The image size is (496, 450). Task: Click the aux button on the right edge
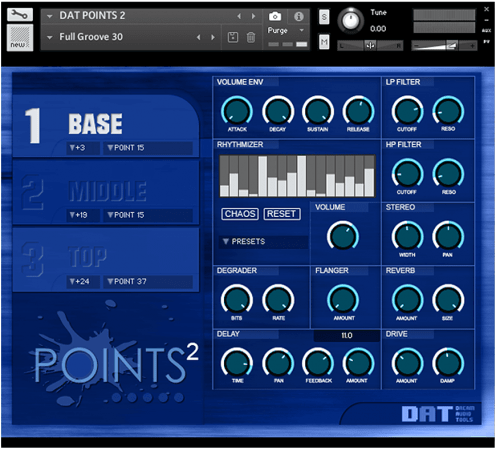[486, 31]
